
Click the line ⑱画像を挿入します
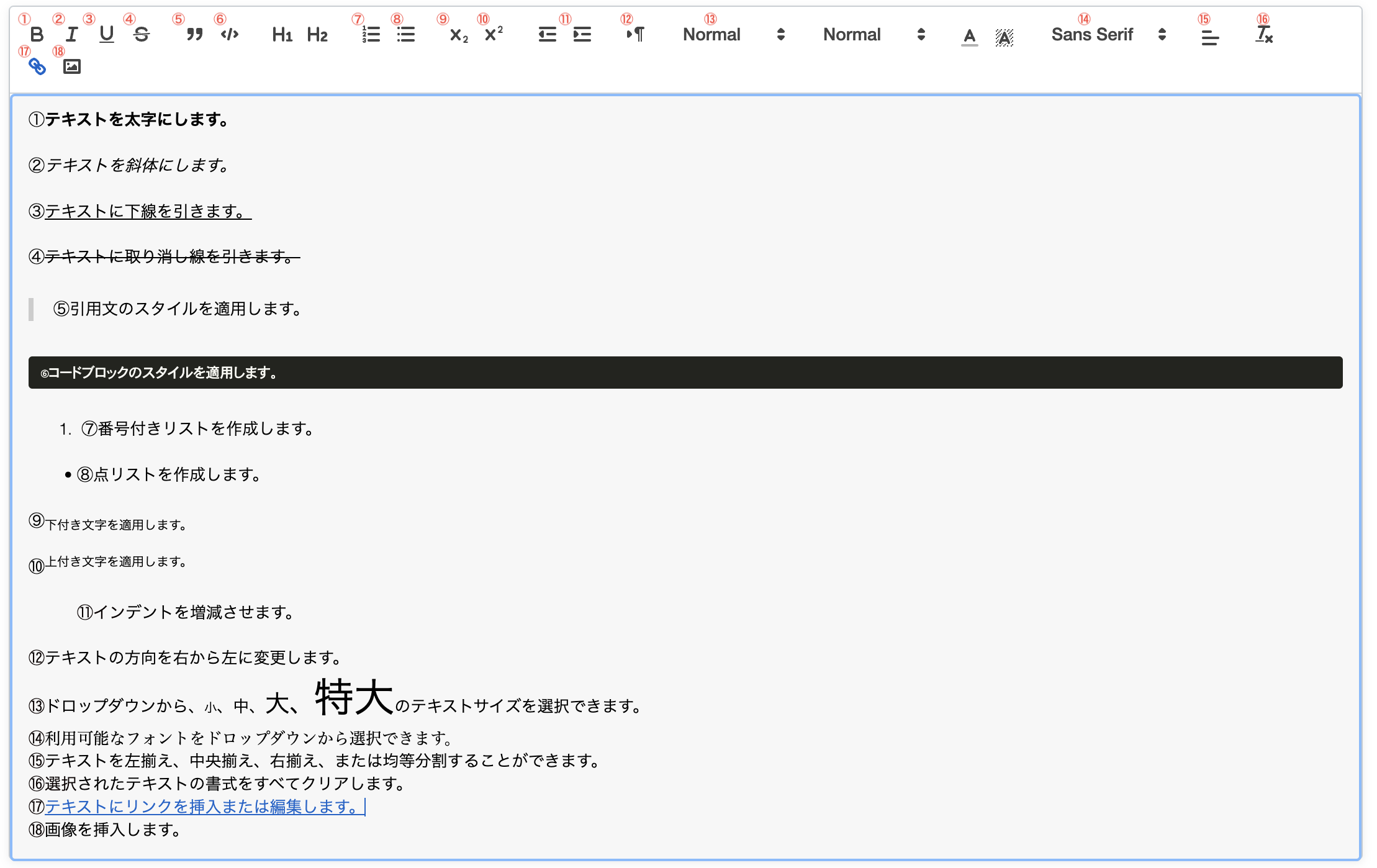pos(105,830)
